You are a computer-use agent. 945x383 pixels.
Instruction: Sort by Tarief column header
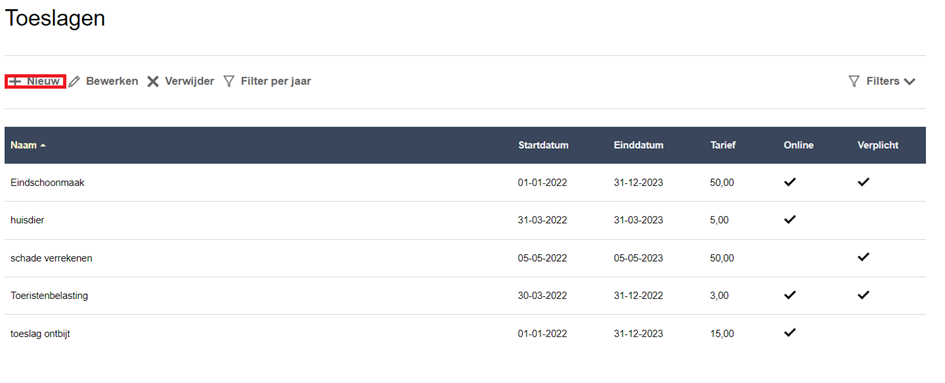pyautogui.click(x=723, y=145)
